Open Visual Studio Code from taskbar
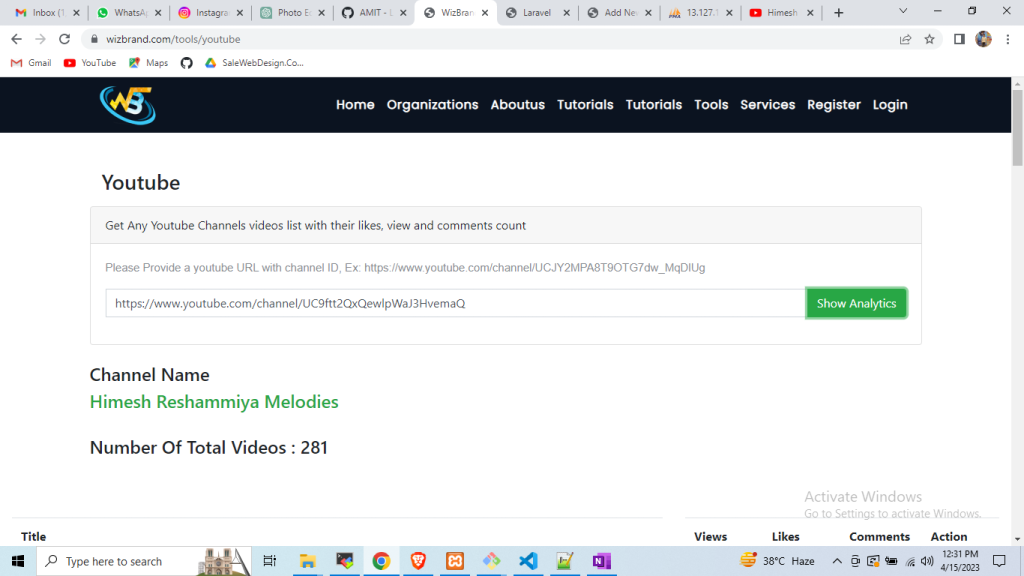 pos(528,561)
